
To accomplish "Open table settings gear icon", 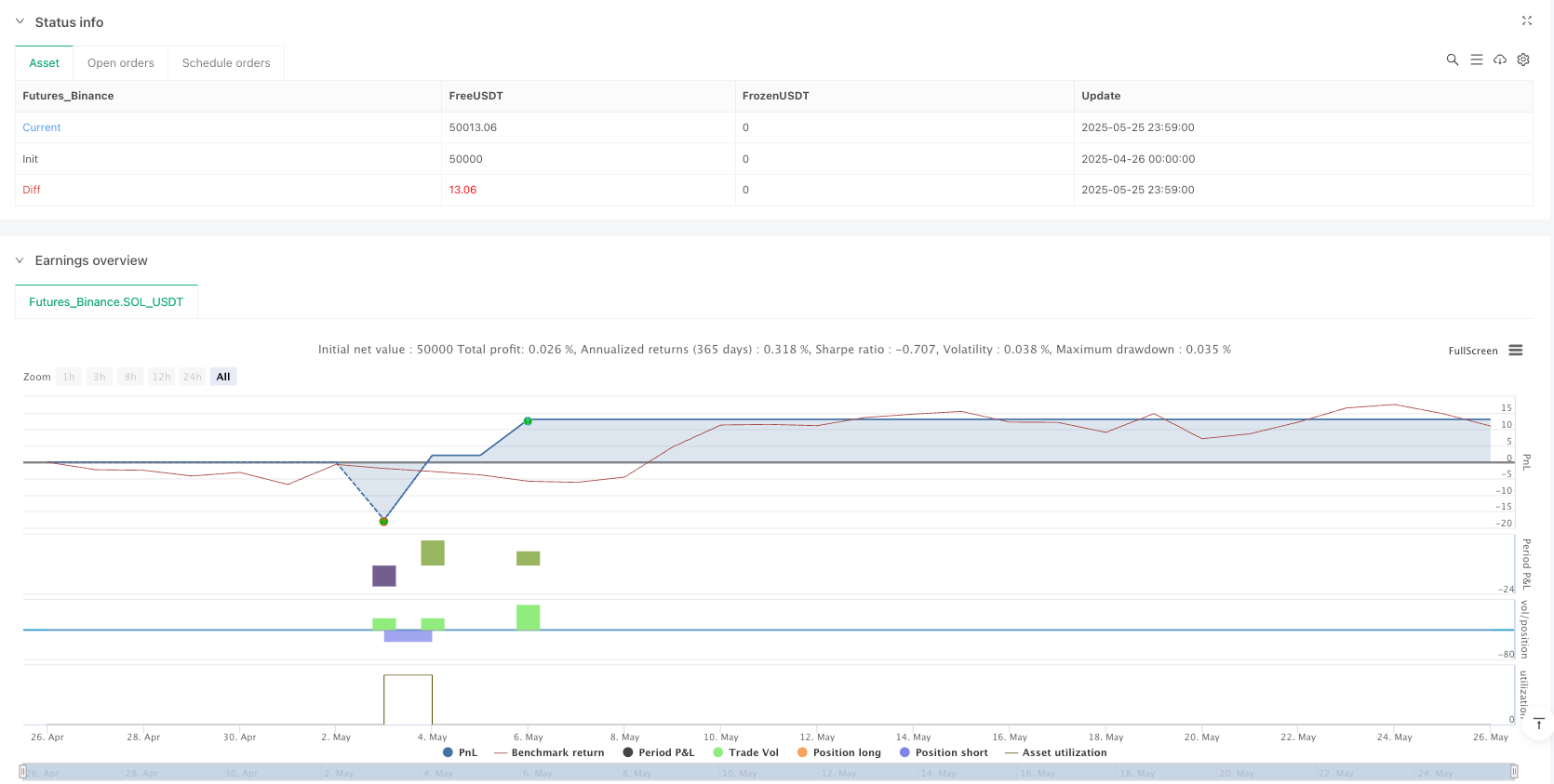I will 1523,60.
